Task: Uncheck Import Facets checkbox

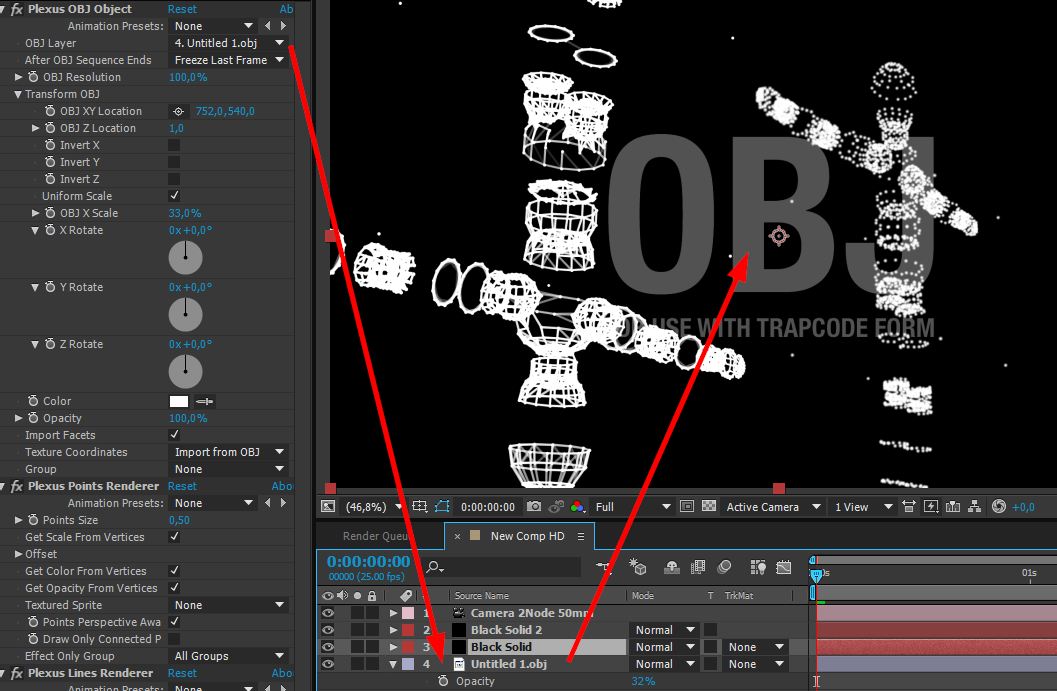Action: 174,435
